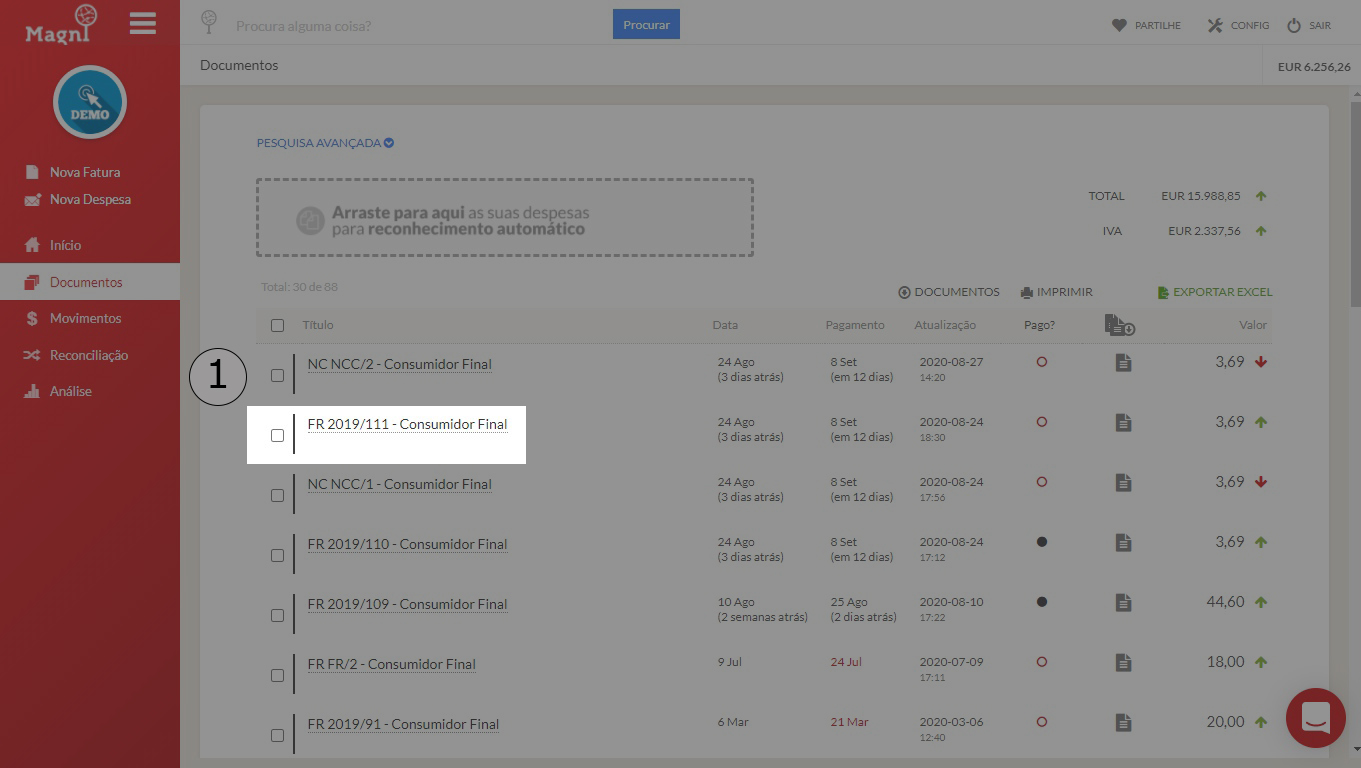Image resolution: width=1361 pixels, height=768 pixels.
Task: Focus the 'Procura alguma coisa?' search field
Action: [420, 25]
